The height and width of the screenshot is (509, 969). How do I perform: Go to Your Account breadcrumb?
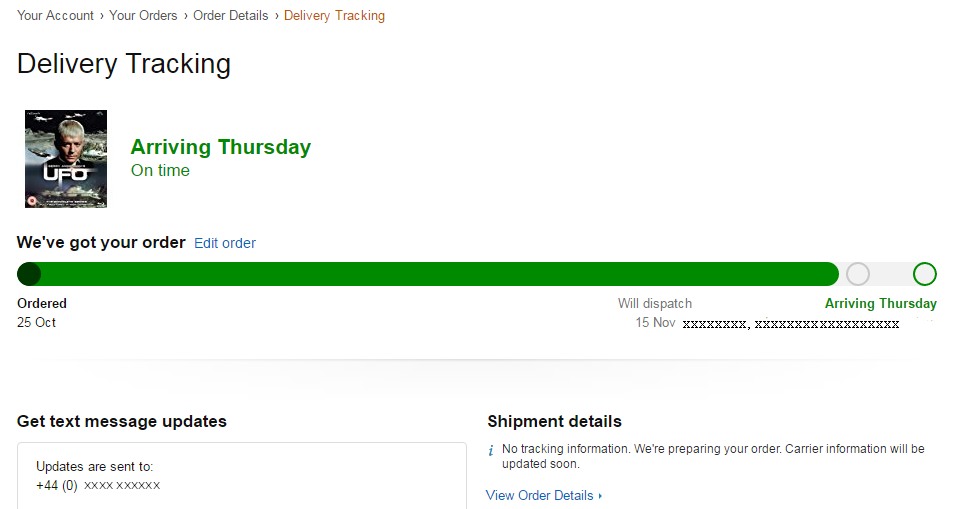click(x=55, y=15)
